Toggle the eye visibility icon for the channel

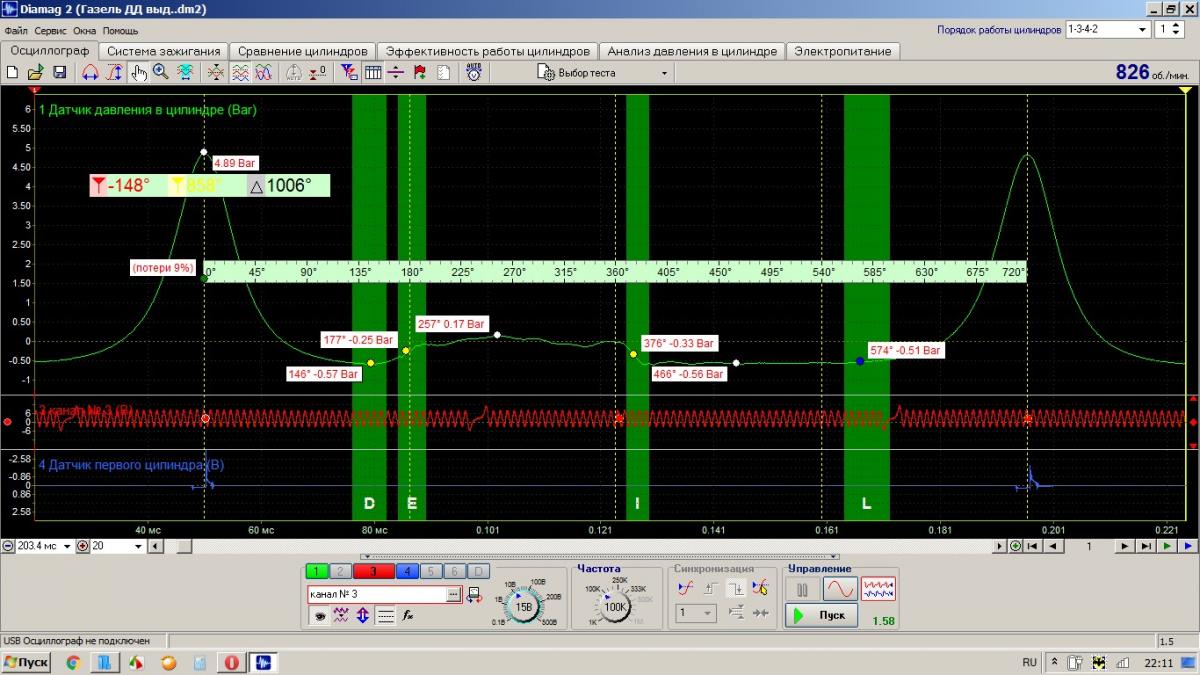point(321,616)
